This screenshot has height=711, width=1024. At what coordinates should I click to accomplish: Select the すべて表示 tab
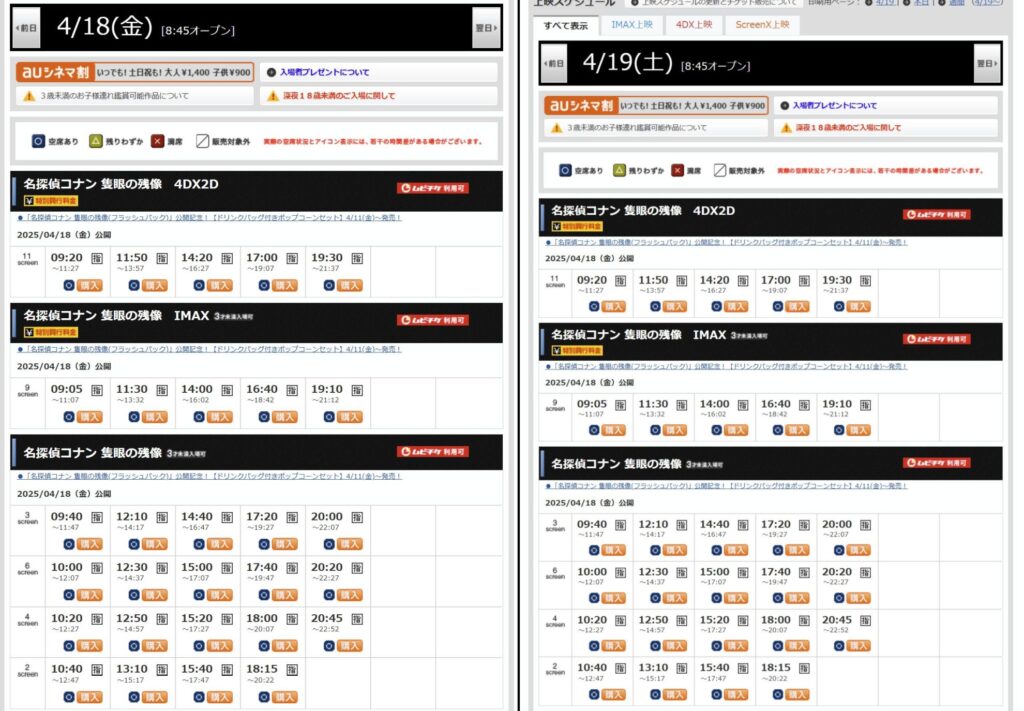pyautogui.click(x=566, y=25)
